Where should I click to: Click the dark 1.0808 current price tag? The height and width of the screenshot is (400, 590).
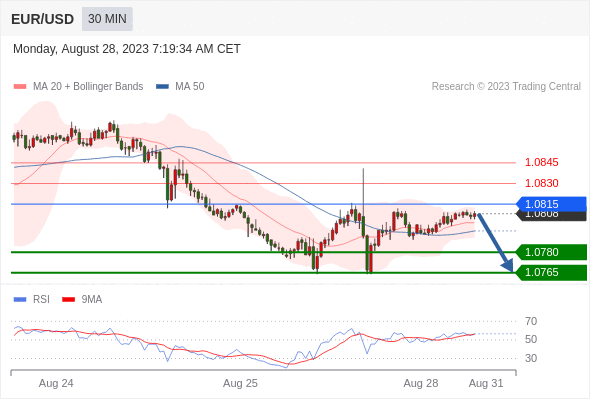point(552,216)
